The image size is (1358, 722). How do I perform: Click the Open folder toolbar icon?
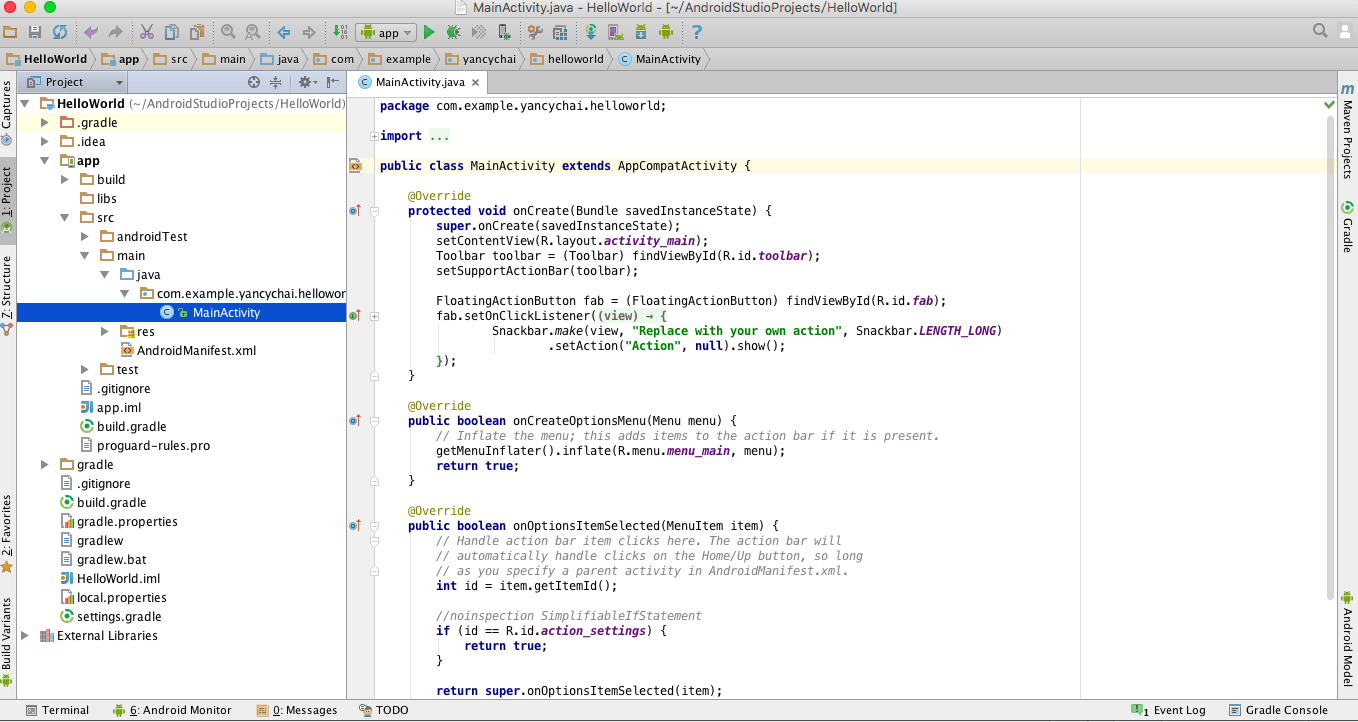pos(10,32)
